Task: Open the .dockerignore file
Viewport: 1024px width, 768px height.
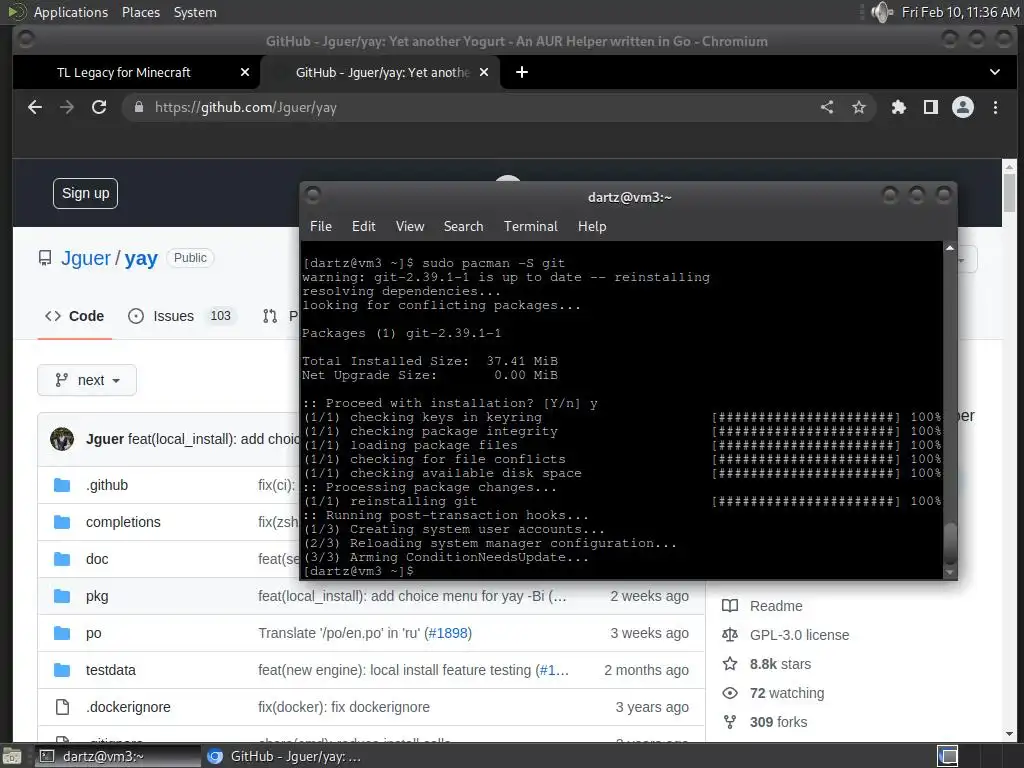Action: 128,707
